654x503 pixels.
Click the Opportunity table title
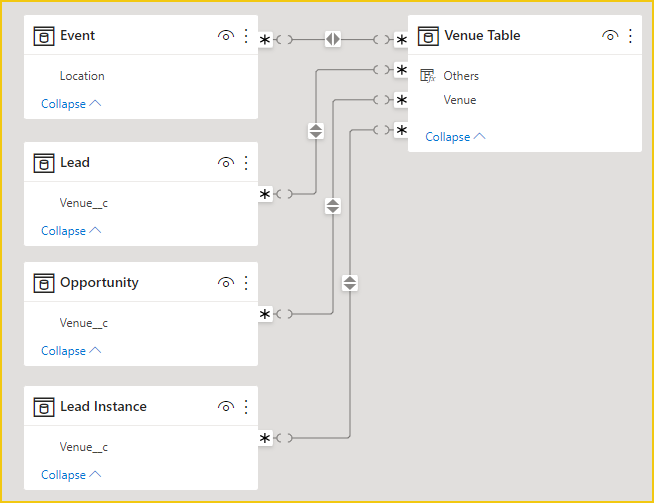click(99, 283)
